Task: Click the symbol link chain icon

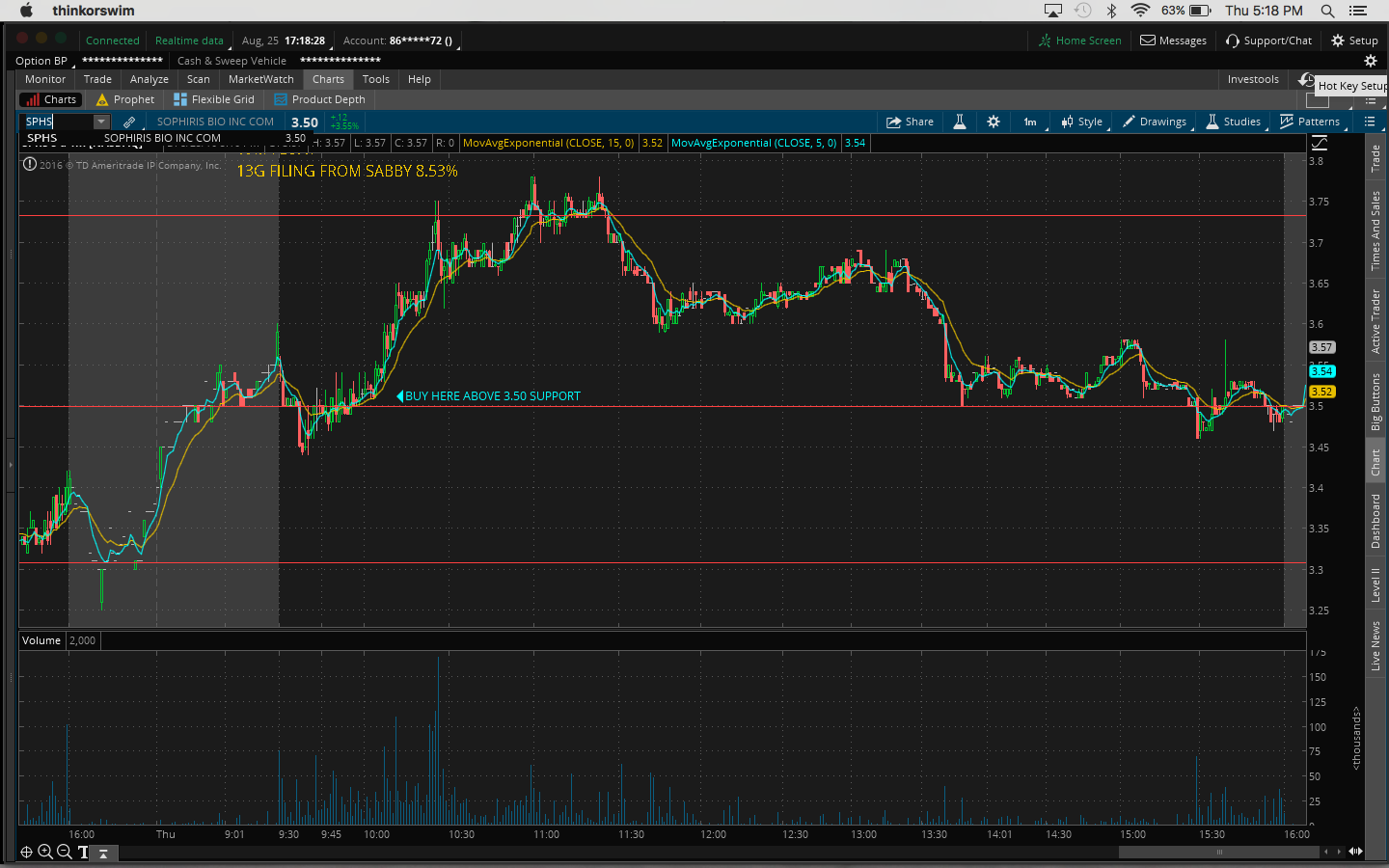Action: [x=128, y=122]
